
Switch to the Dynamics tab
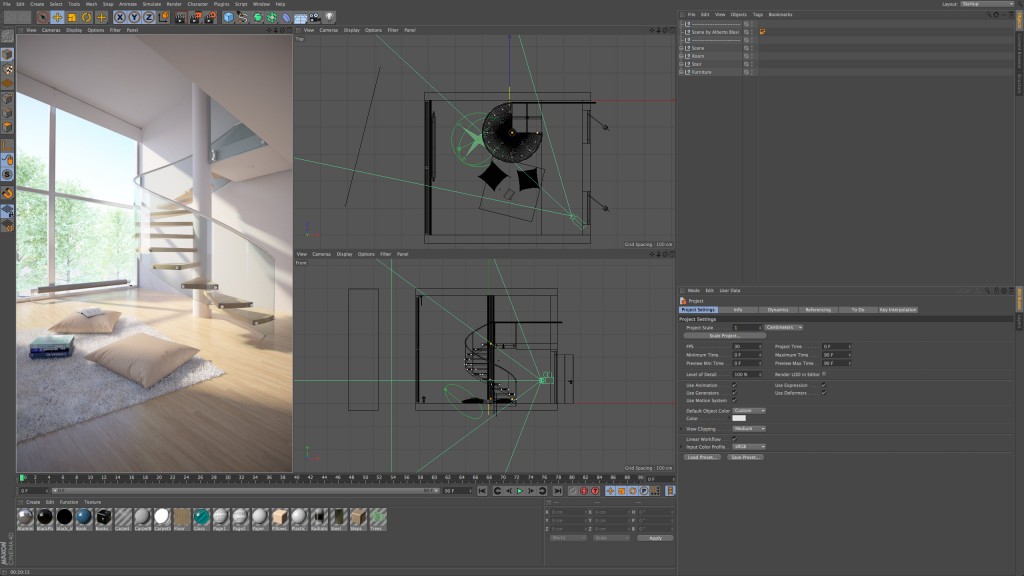coord(778,310)
